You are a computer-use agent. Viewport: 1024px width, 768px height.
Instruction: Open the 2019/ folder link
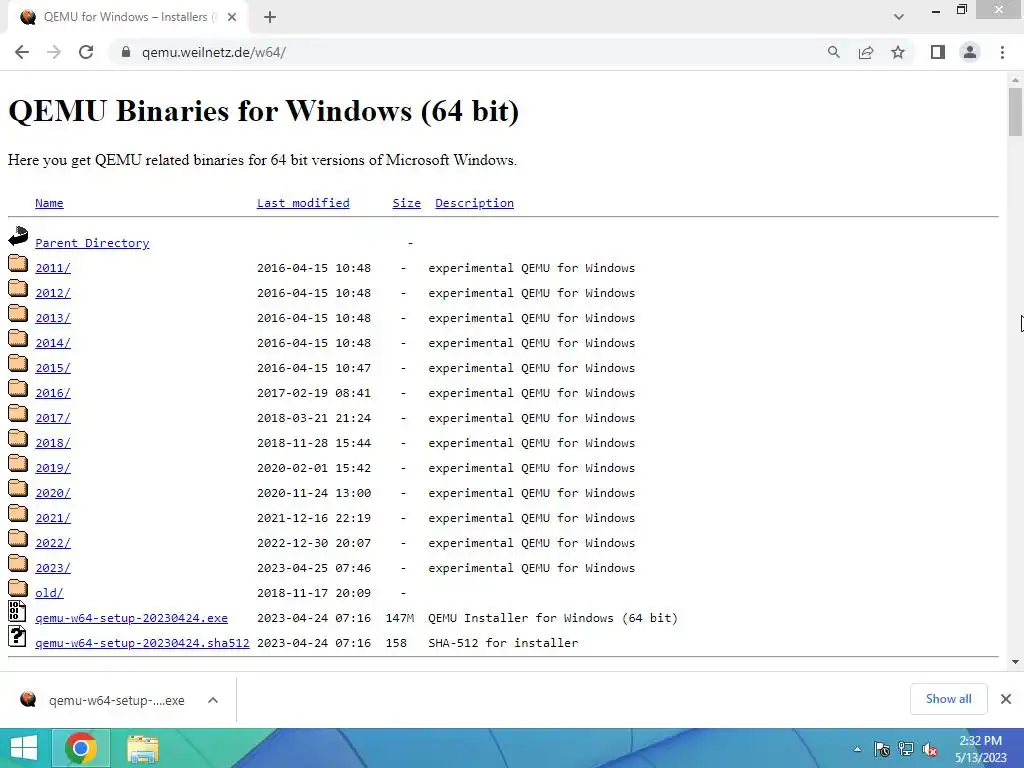click(x=53, y=468)
